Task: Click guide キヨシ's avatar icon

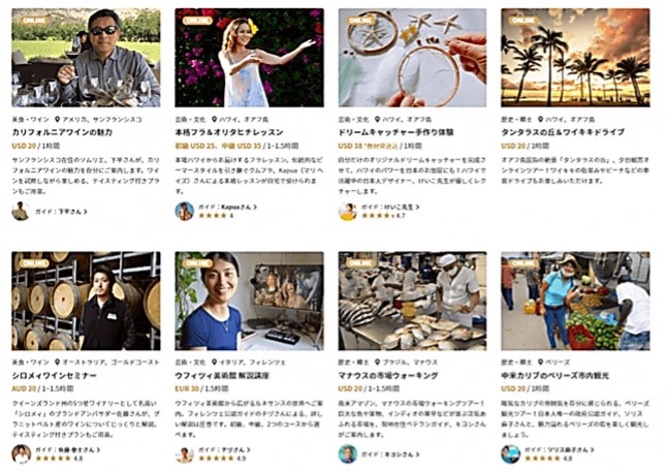Action: click(348, 454)
